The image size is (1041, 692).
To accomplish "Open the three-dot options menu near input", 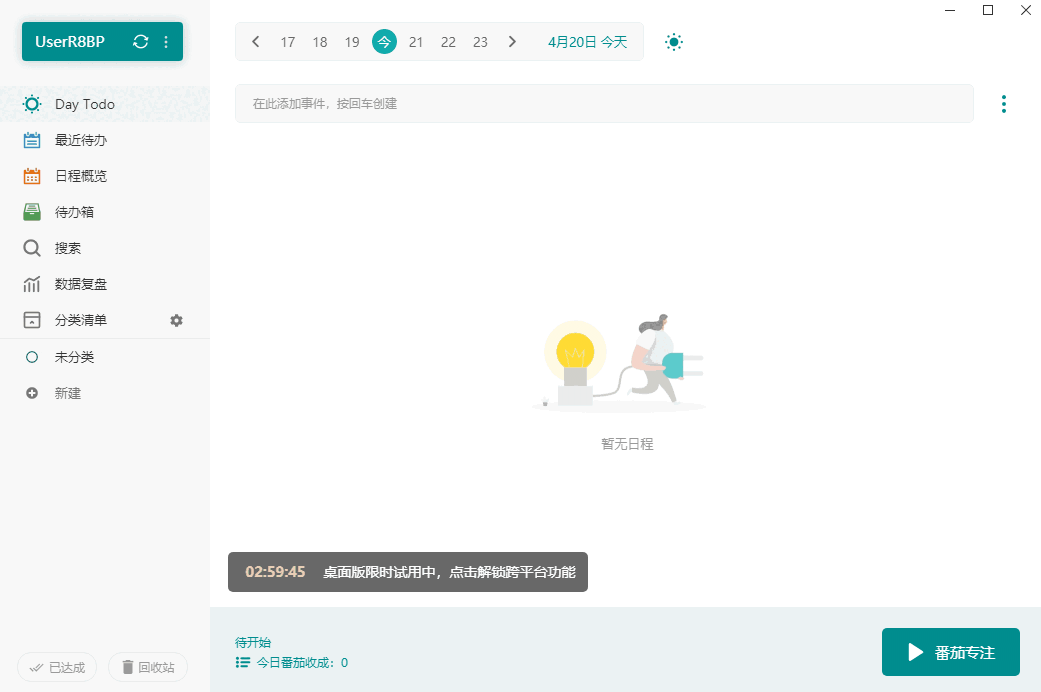I will click(1004, 103).
